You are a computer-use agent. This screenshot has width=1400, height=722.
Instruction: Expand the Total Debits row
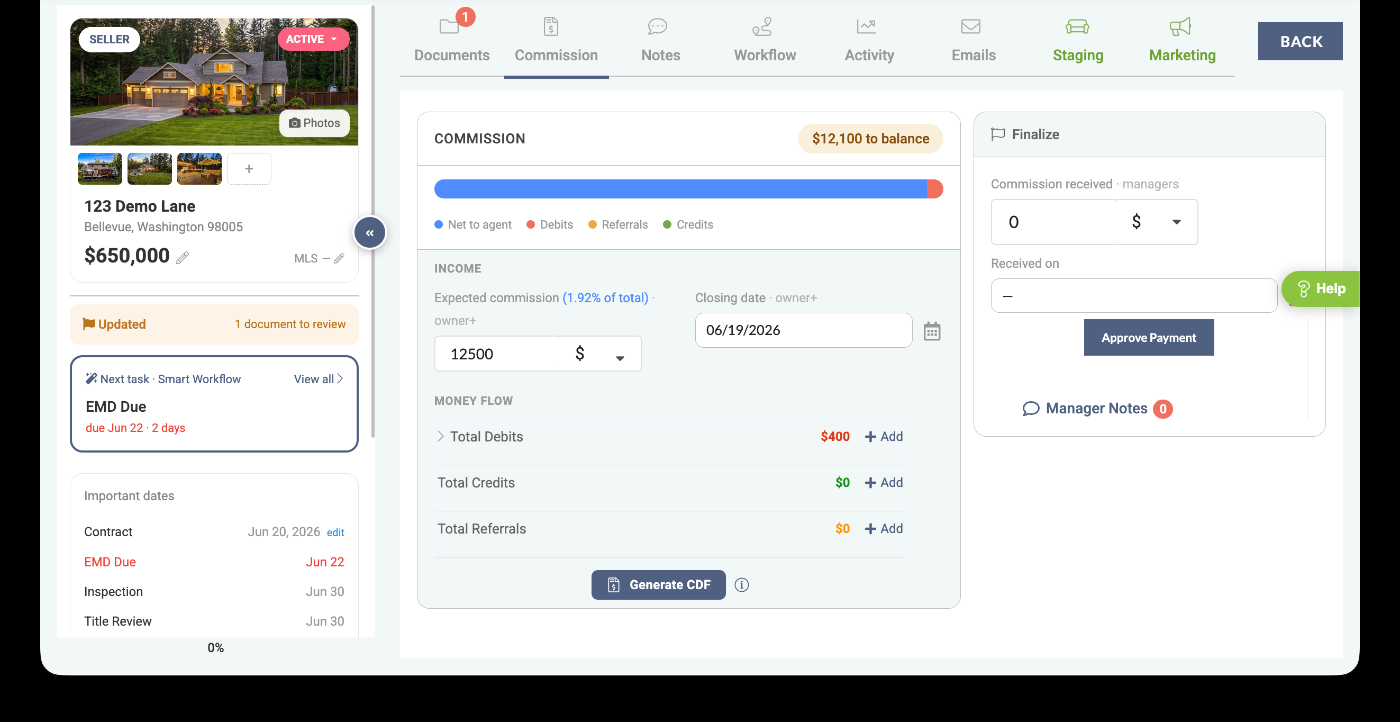[x=441, y=436]
